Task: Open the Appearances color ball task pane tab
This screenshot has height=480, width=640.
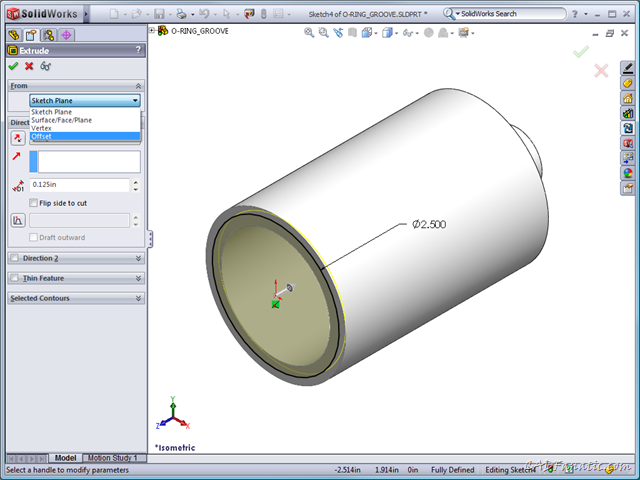Action: pos(628,173)
